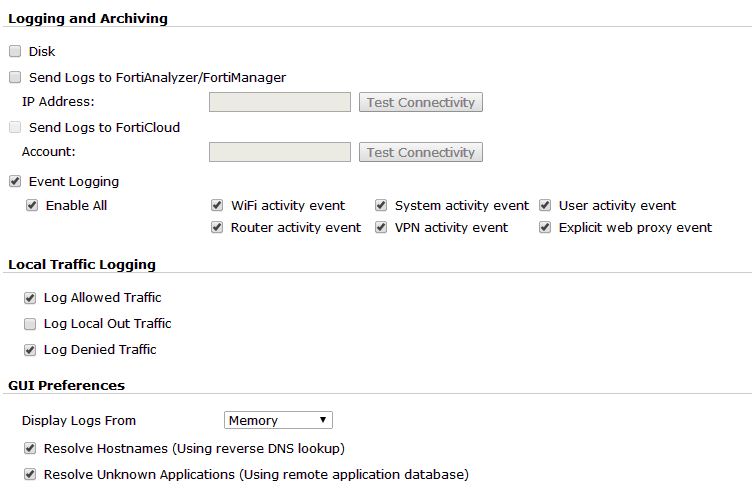The image size is (752, 492).
Task: Uncheck the Event Logging checkbox
Action: (15, 181)
